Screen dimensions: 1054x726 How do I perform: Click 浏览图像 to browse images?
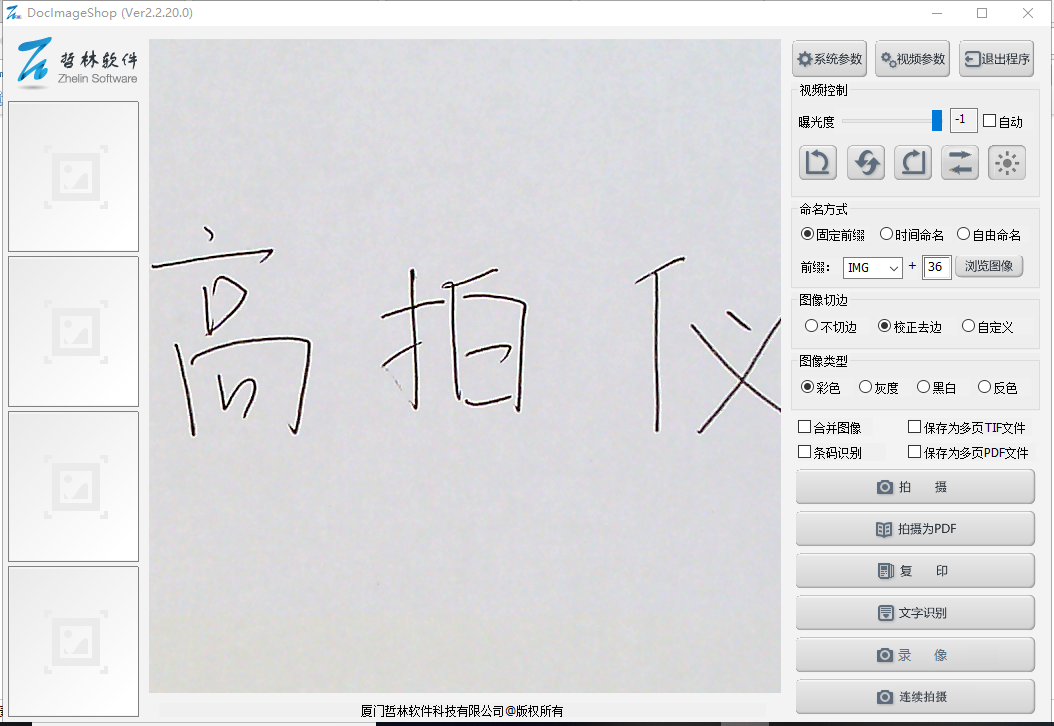(988, 266)
